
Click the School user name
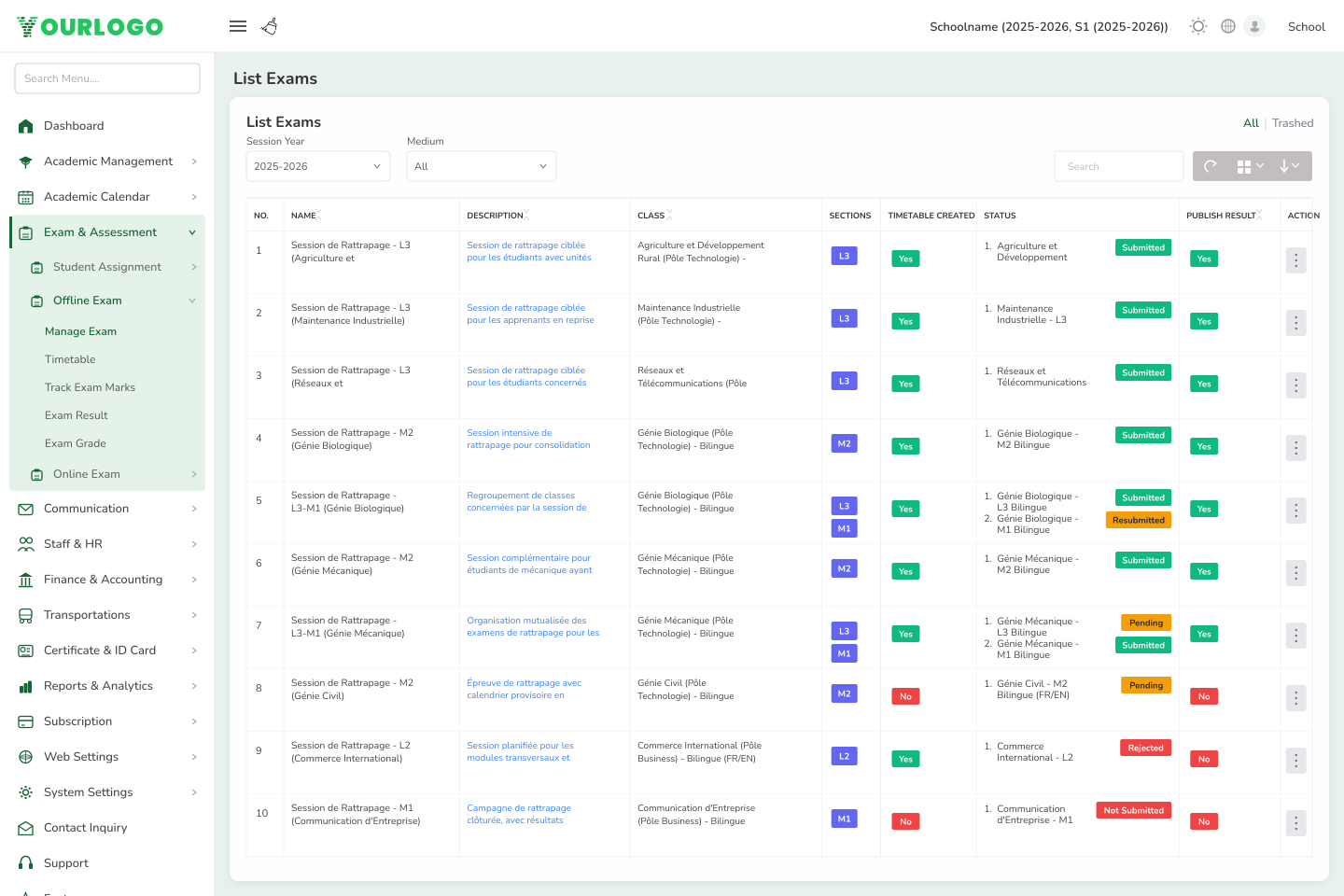point(1306,26)
